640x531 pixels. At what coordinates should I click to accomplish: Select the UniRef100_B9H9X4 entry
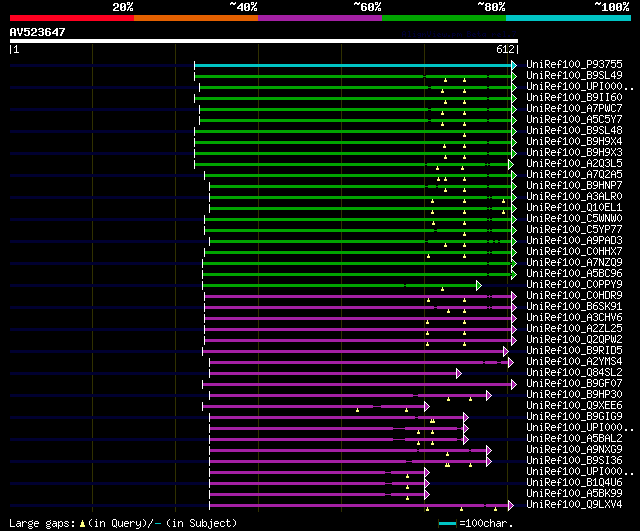[574, 142]
